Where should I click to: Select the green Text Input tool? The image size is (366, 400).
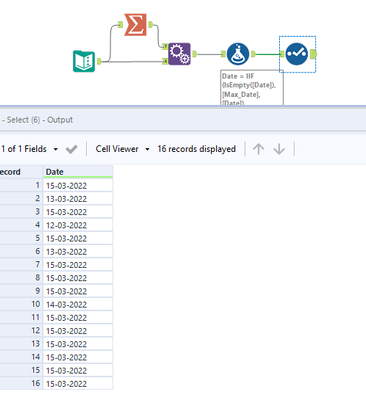[x=84, y=61]
